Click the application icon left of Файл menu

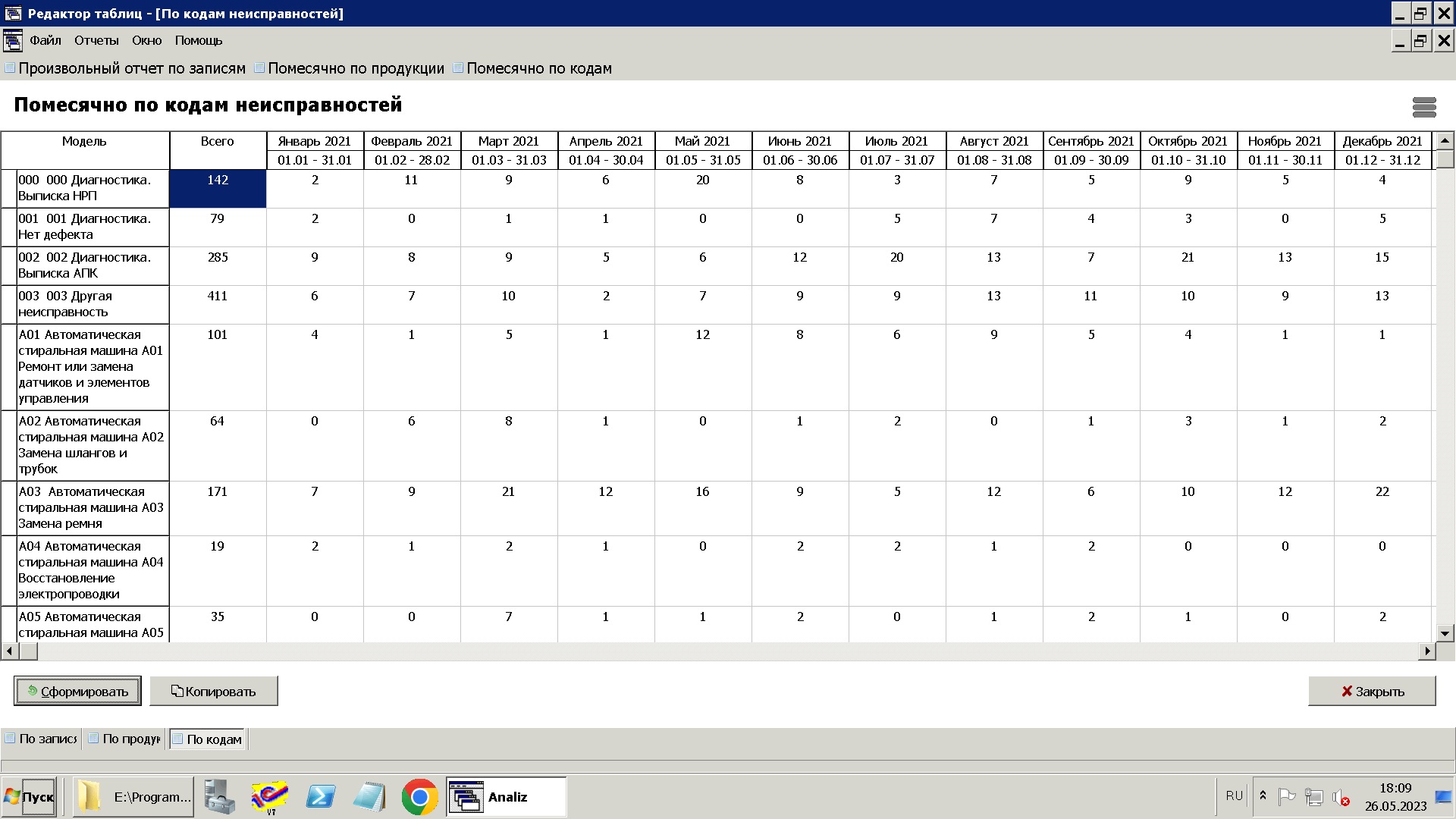[x=13, y=40]
